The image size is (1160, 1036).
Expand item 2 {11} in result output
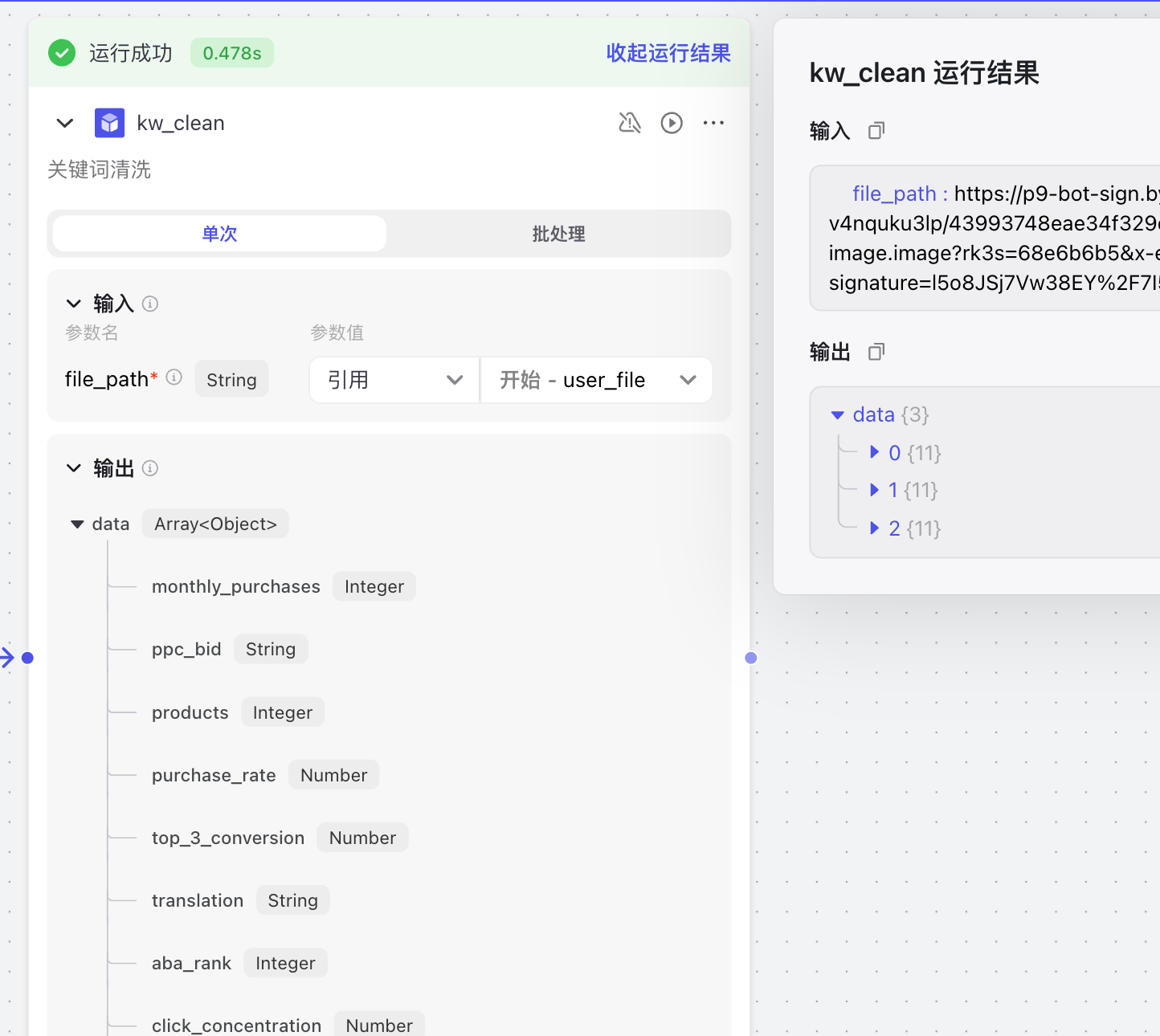pos(875,528)
